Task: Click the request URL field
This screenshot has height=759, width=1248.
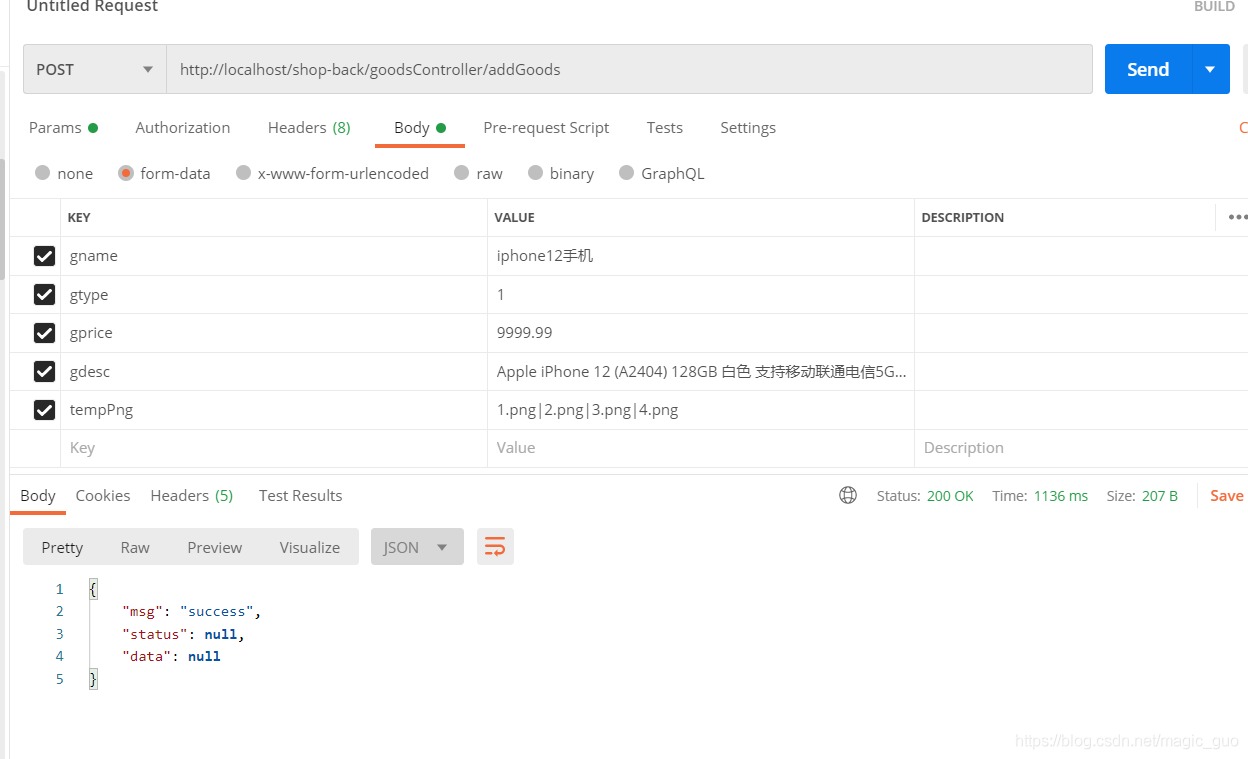Action: point(629,69)
